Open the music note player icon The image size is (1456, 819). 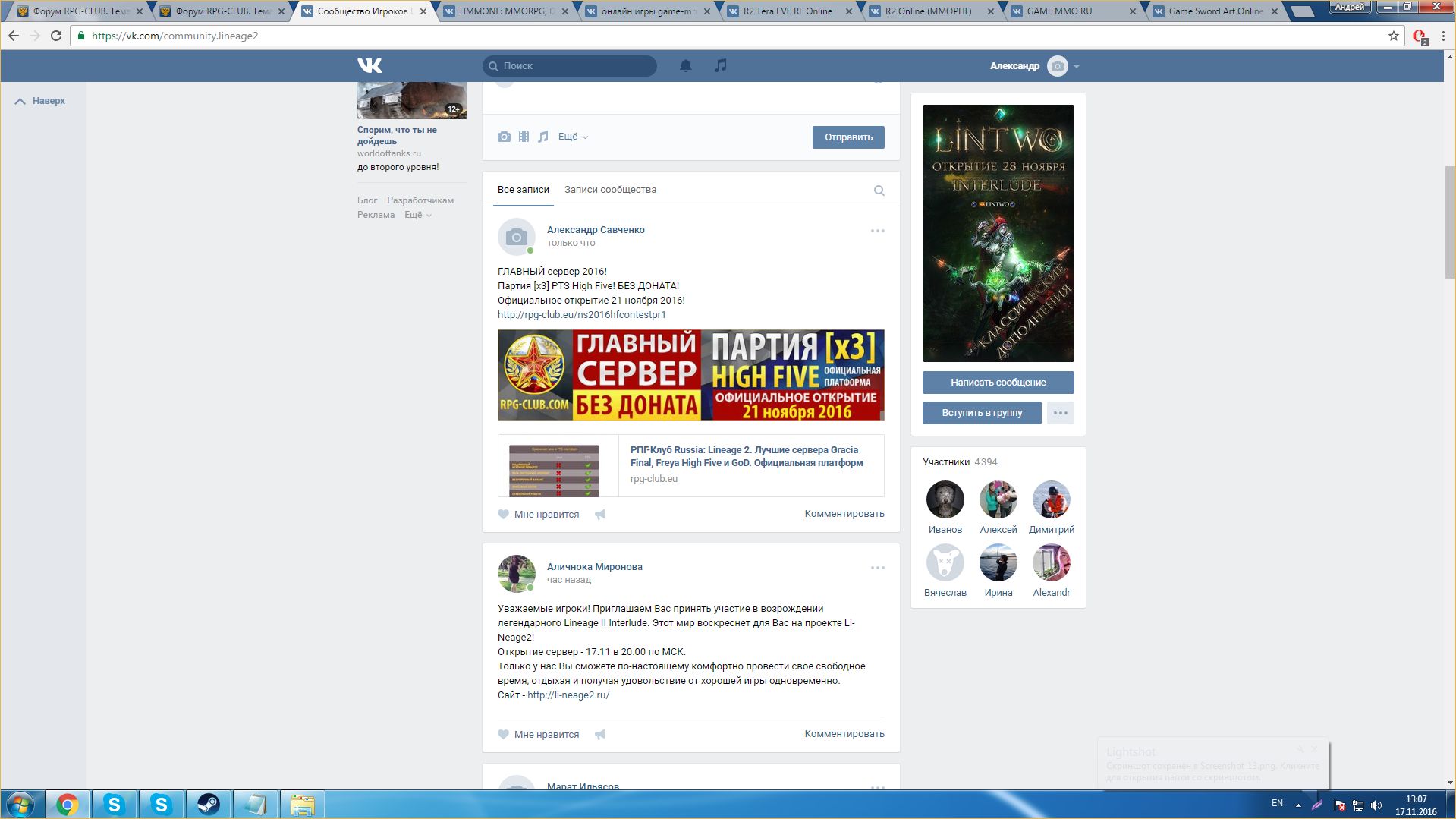pyautogui.click(x=721, y=65)
